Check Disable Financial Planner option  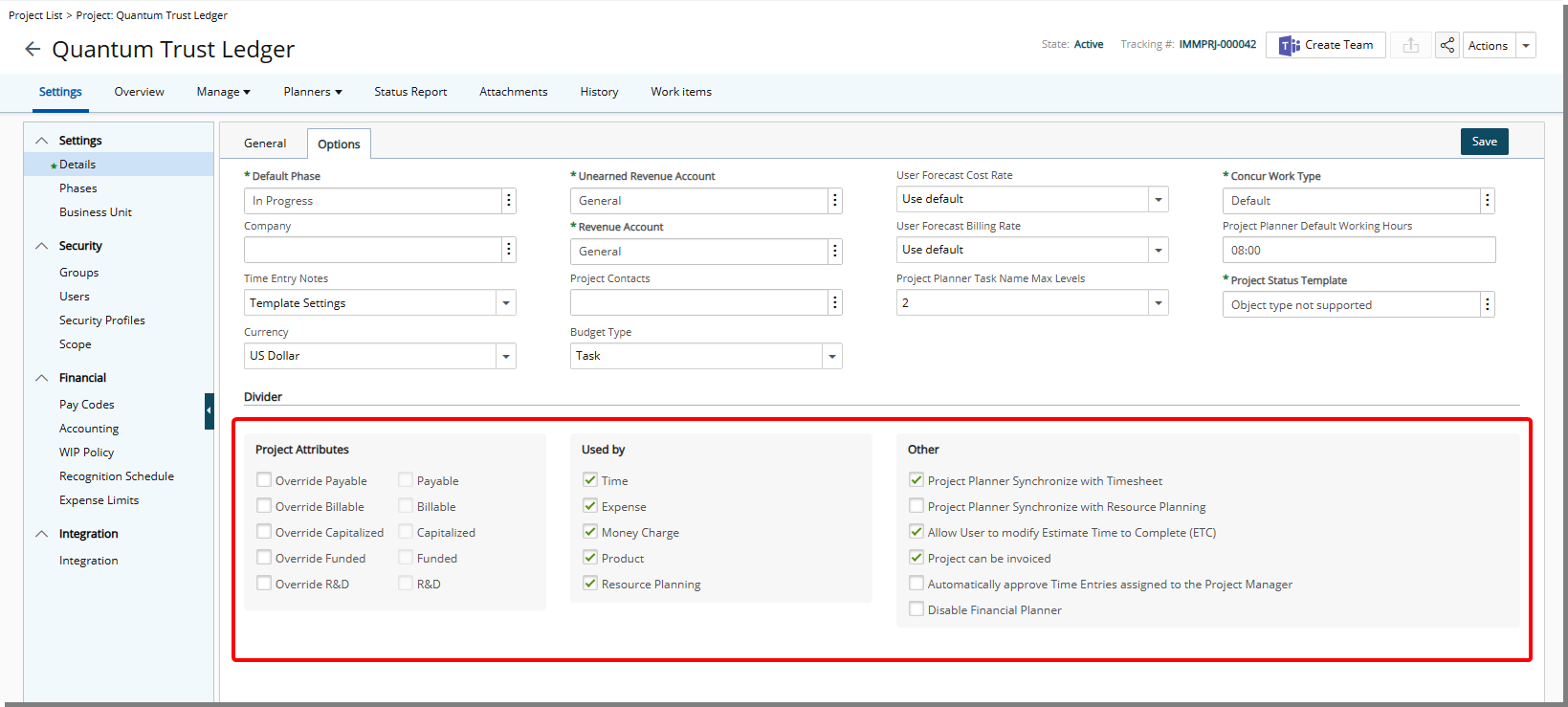point(917,609)
